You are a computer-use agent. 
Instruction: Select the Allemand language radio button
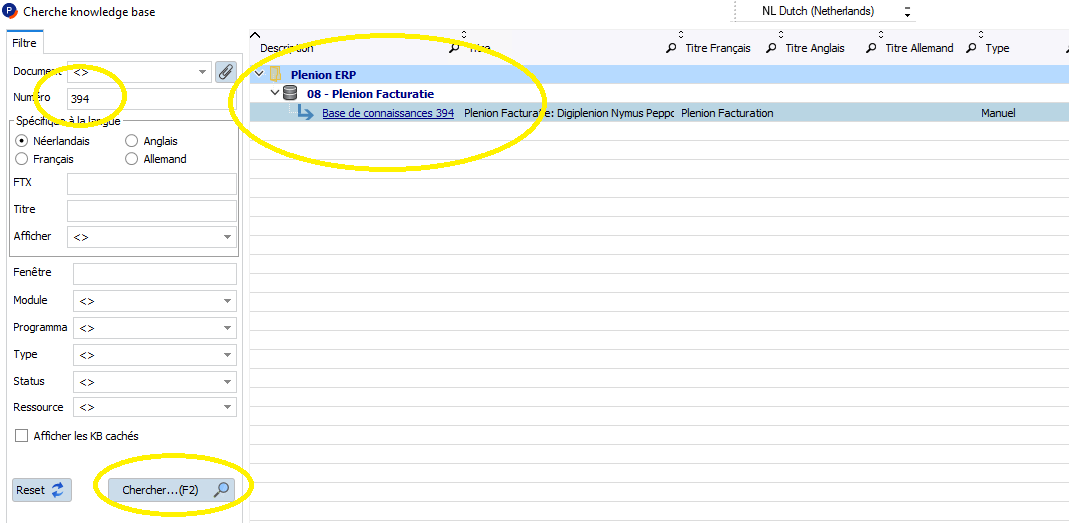[x=132, y=159]
